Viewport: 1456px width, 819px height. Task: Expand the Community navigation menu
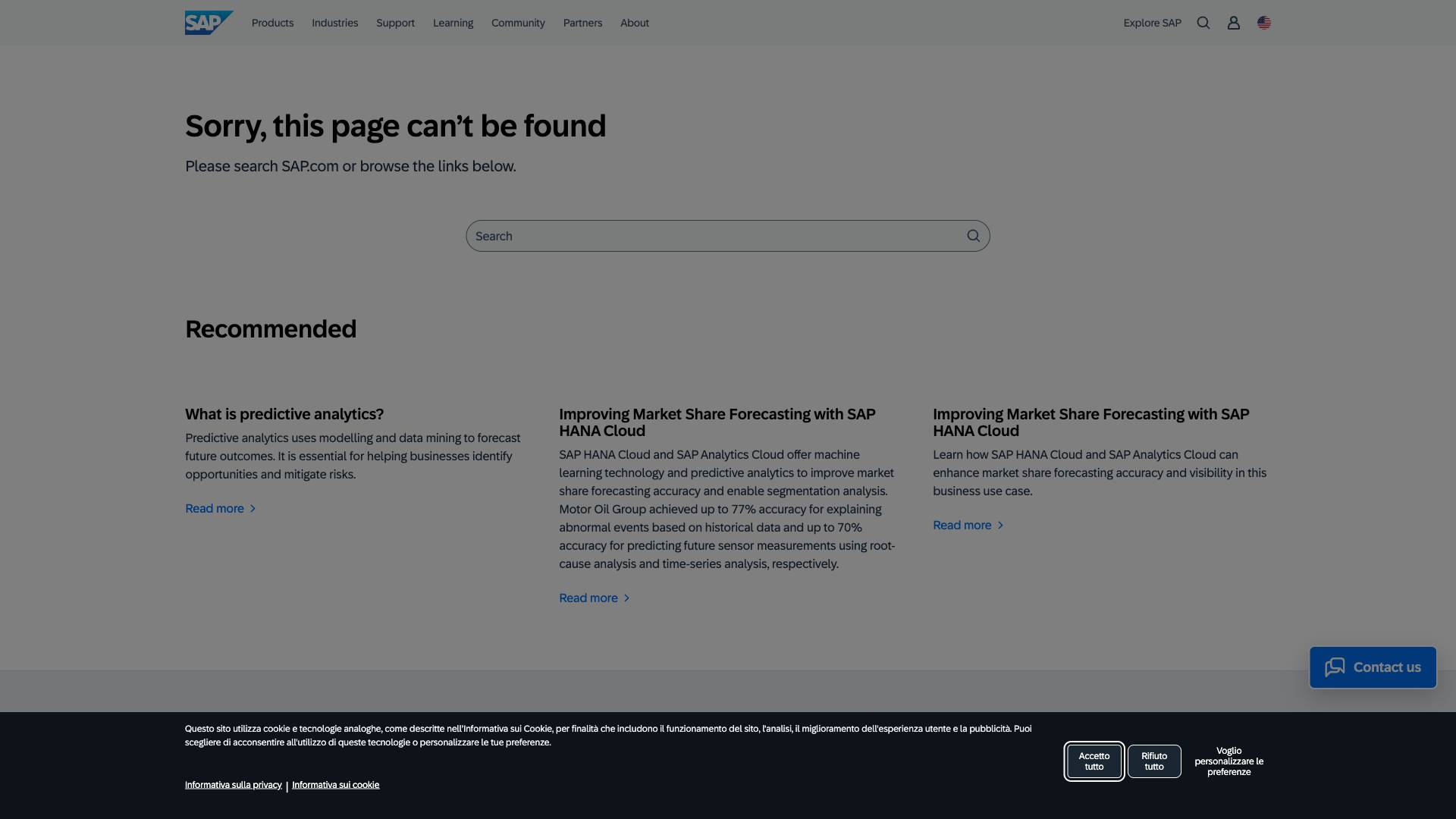click(x=518, y=23)
